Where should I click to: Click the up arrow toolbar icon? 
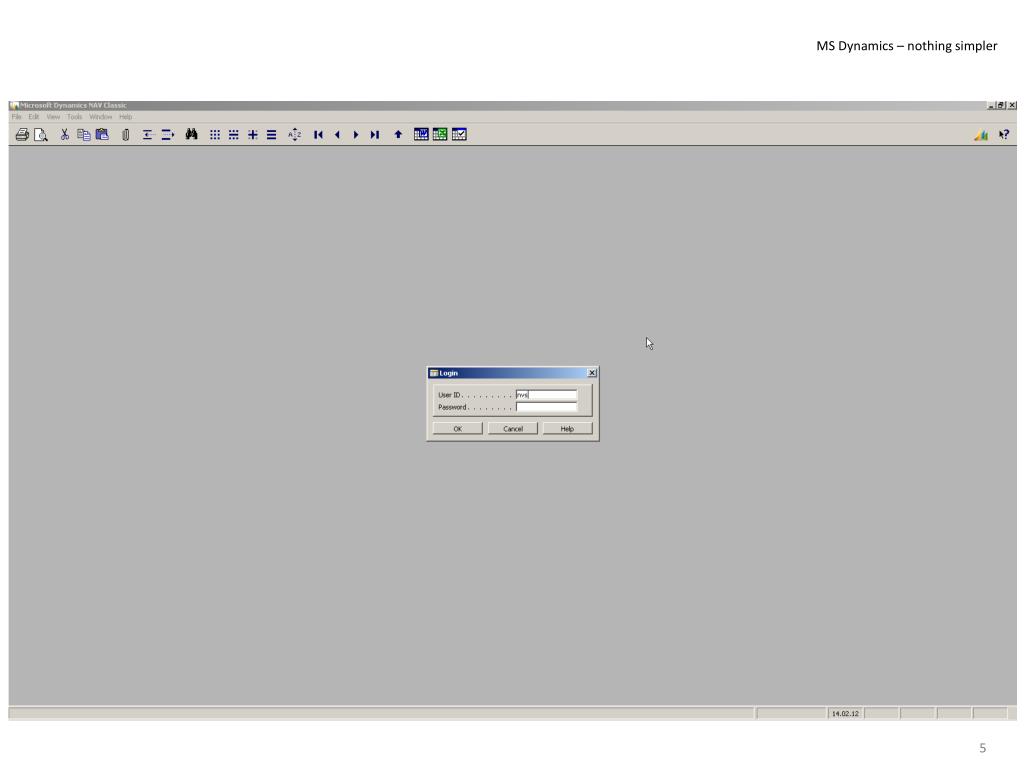398,134
